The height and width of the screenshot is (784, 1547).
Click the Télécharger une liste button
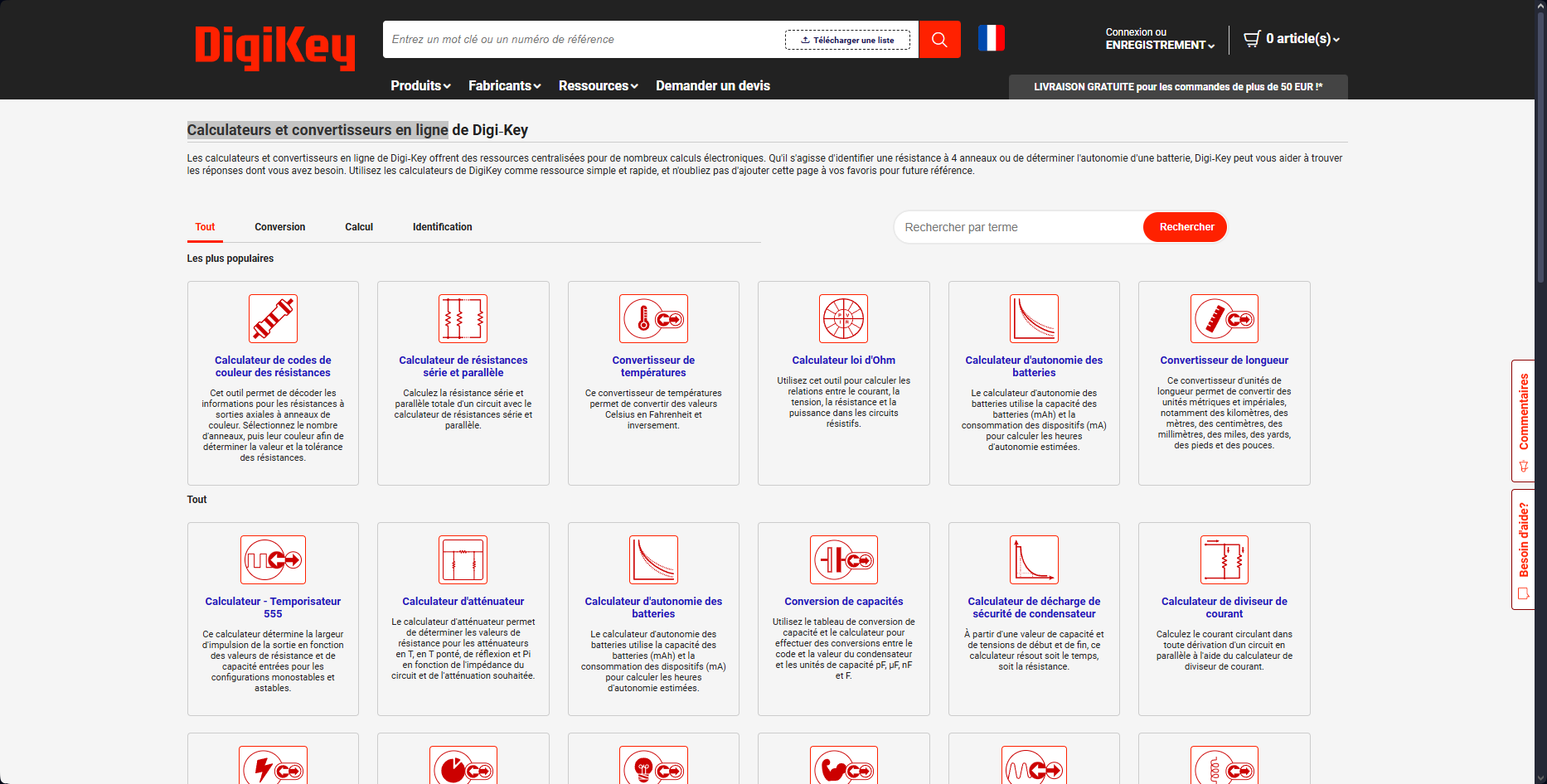coord(847,40)
